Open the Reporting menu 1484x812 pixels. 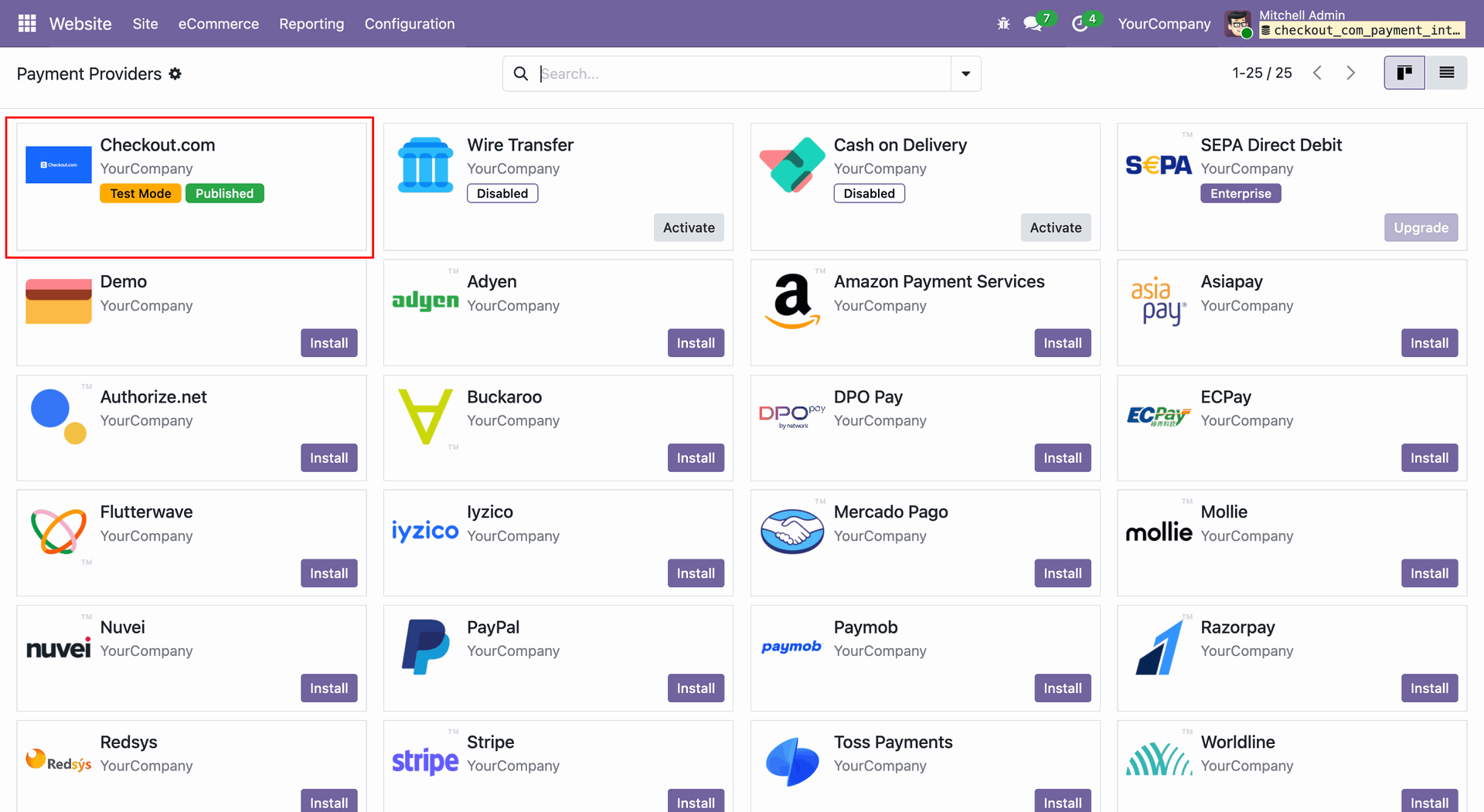pos(311,24)
